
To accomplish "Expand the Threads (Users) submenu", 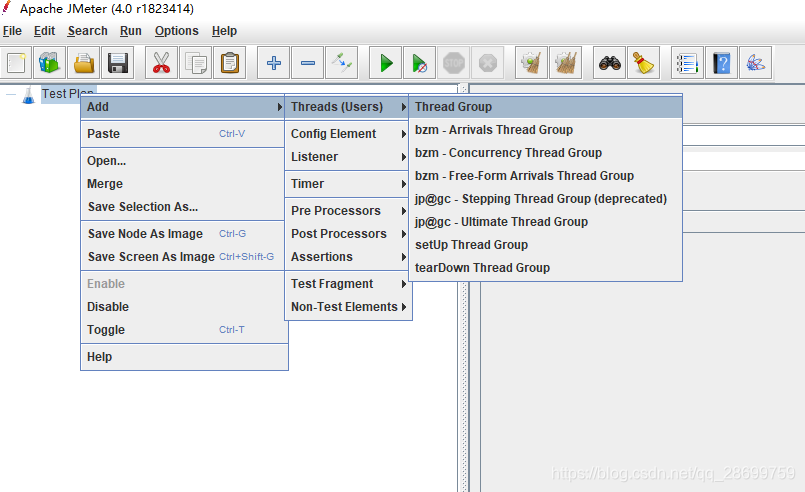I will pos(347,107).
